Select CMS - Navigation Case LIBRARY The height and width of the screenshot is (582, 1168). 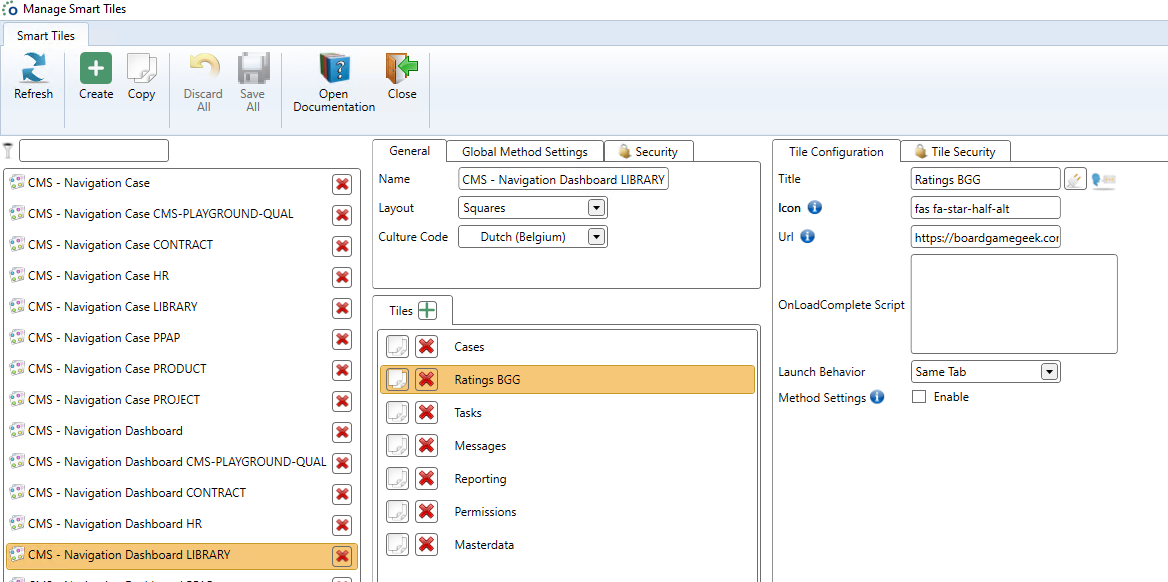[x=112, y=306]
